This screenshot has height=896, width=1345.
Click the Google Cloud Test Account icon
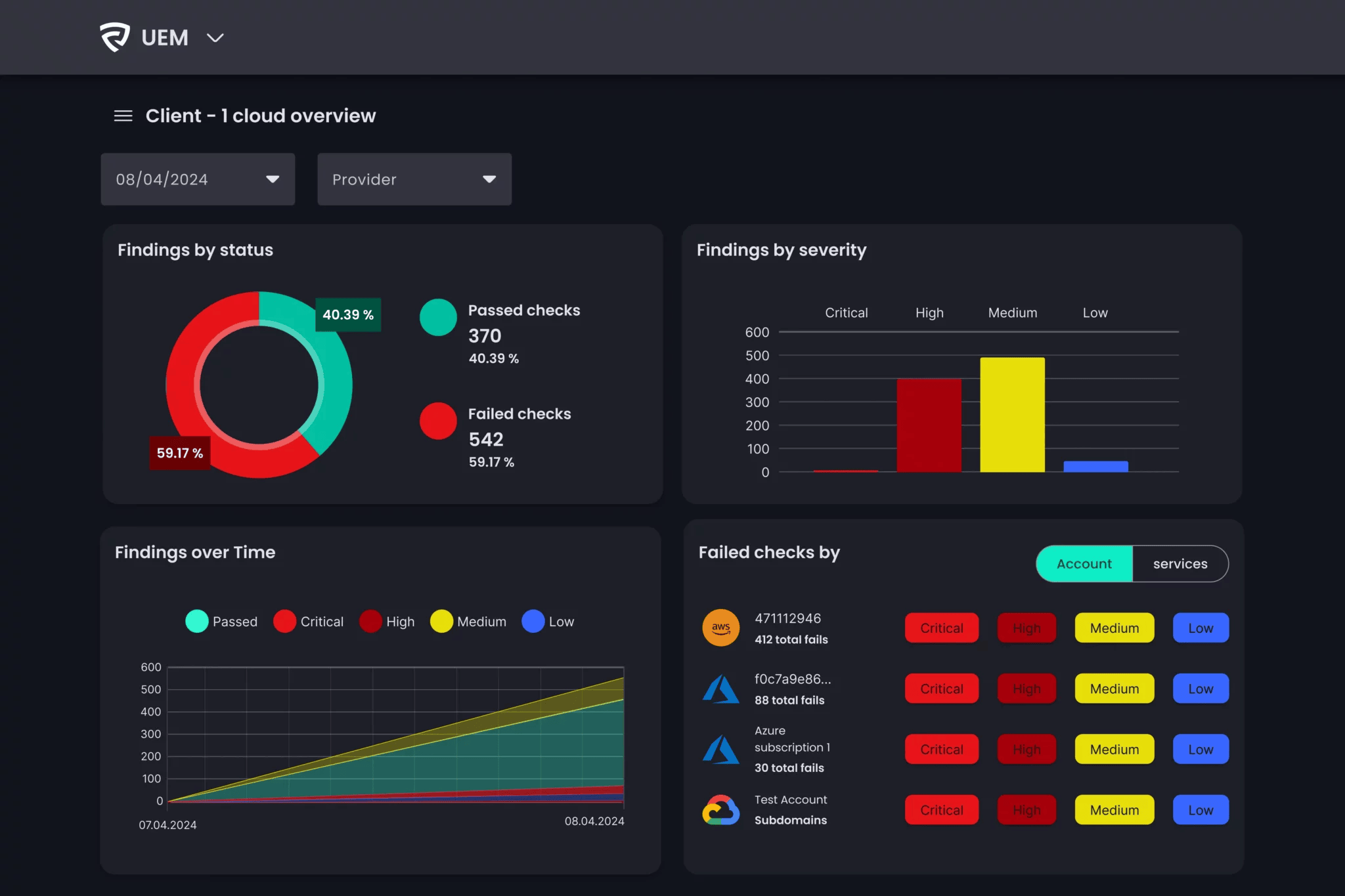(720, 809)
